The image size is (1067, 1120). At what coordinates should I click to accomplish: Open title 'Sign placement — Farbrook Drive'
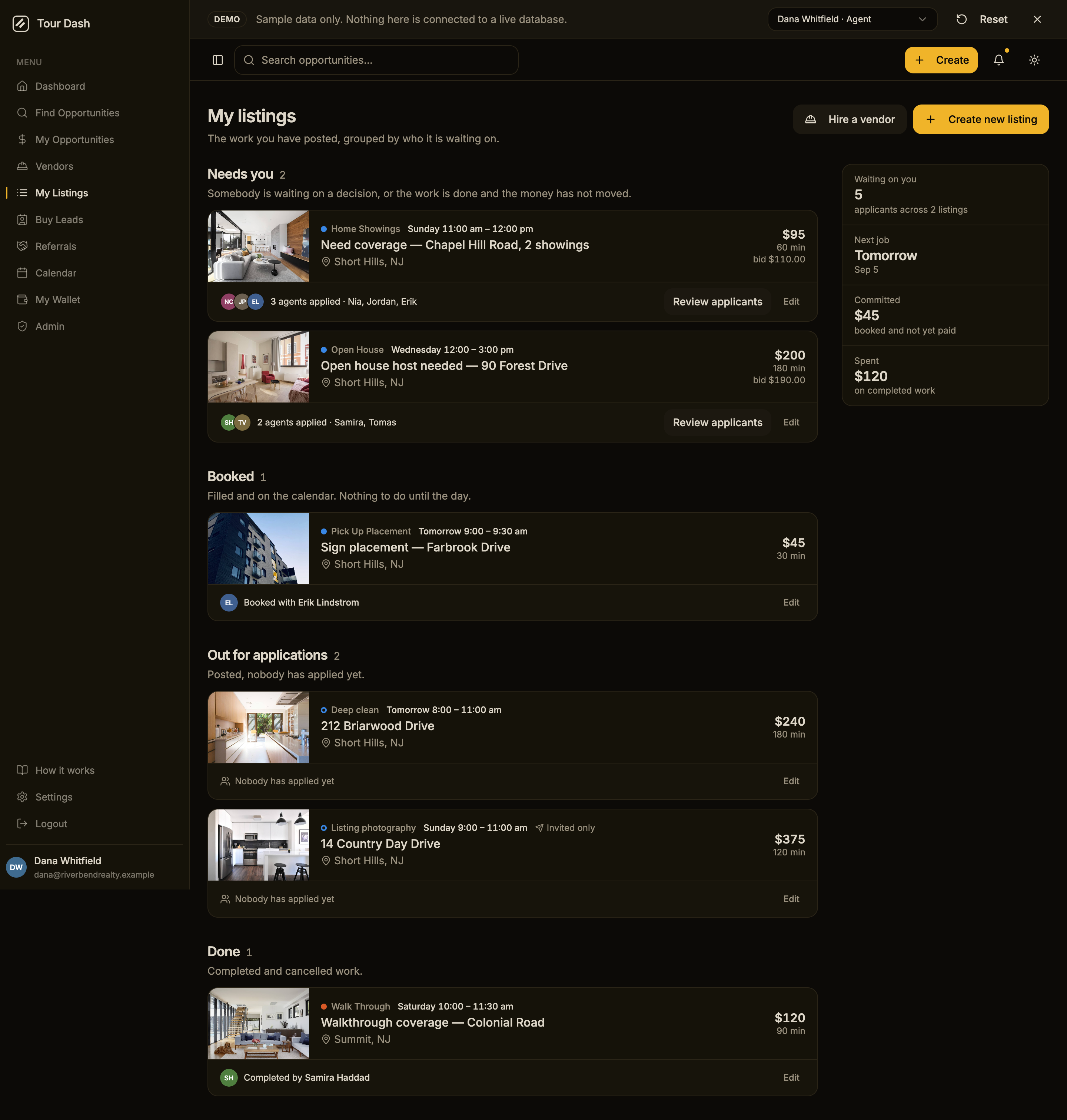click(415, 548)
